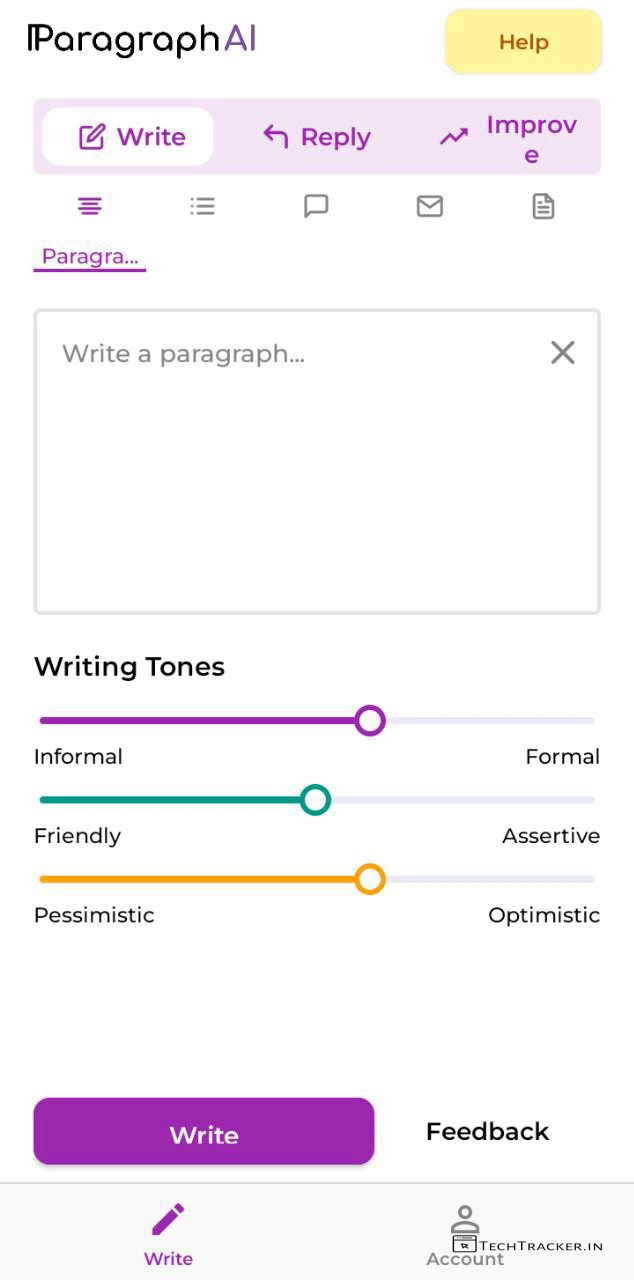Click the Friendly–Assertive slider handle

point(316,800)
